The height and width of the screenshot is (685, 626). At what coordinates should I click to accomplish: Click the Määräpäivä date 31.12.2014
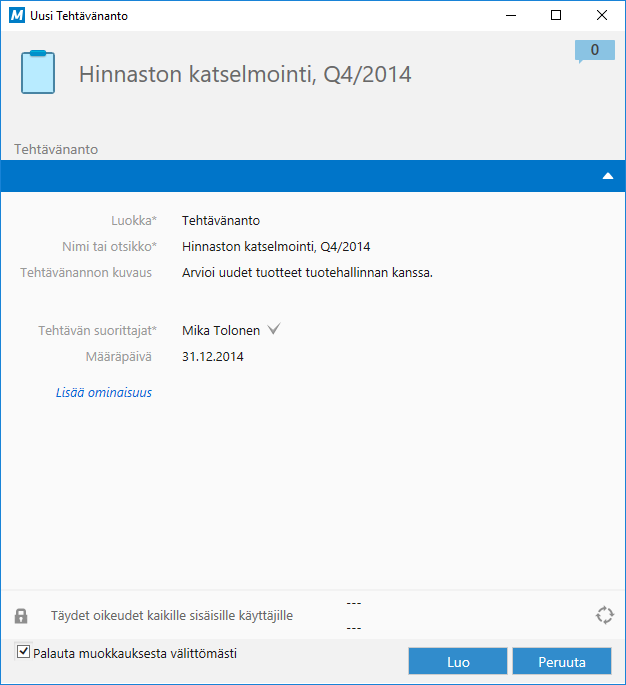tap(213, 356)
